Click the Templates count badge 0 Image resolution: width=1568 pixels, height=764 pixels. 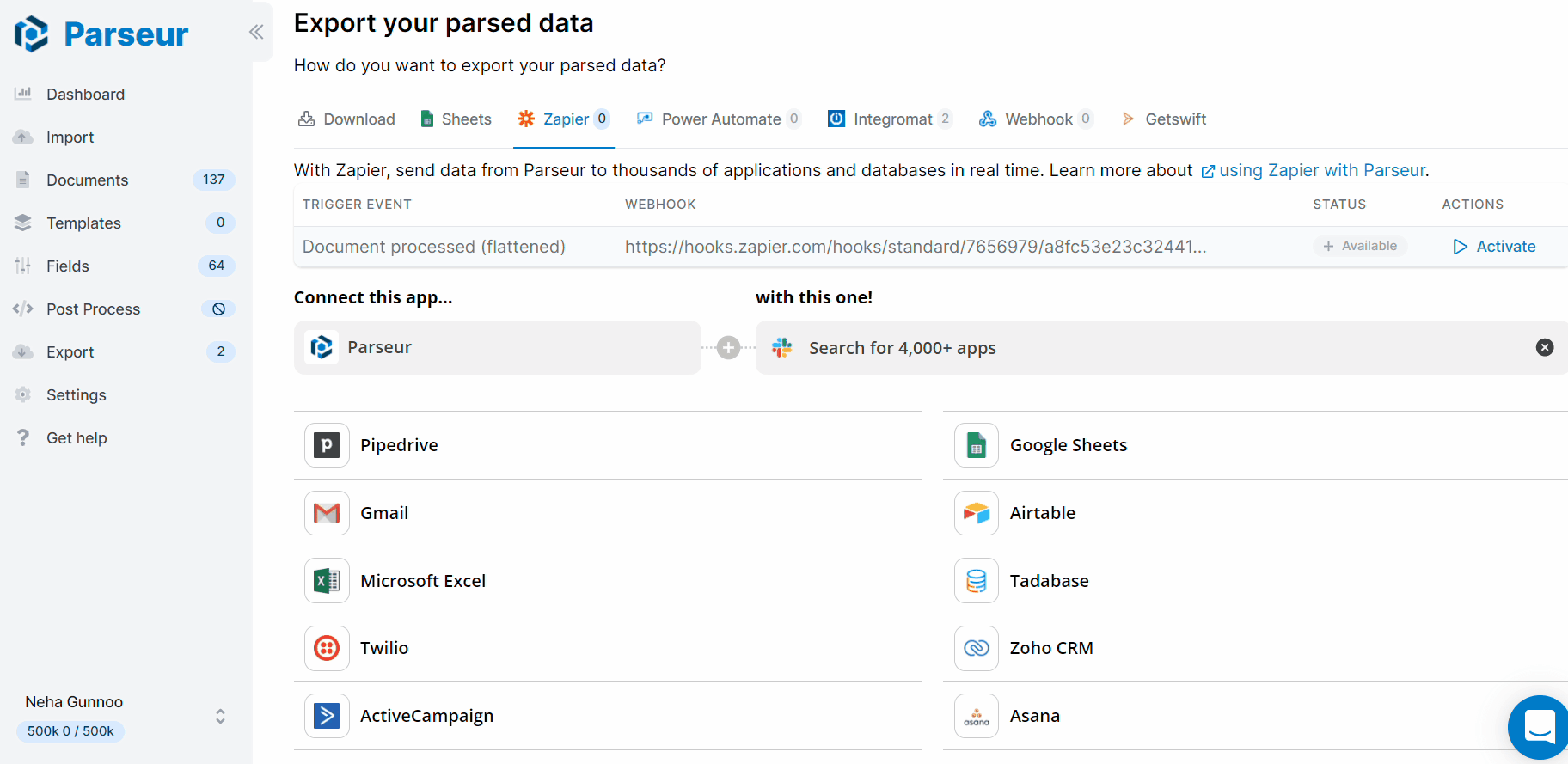pos(221,223)
